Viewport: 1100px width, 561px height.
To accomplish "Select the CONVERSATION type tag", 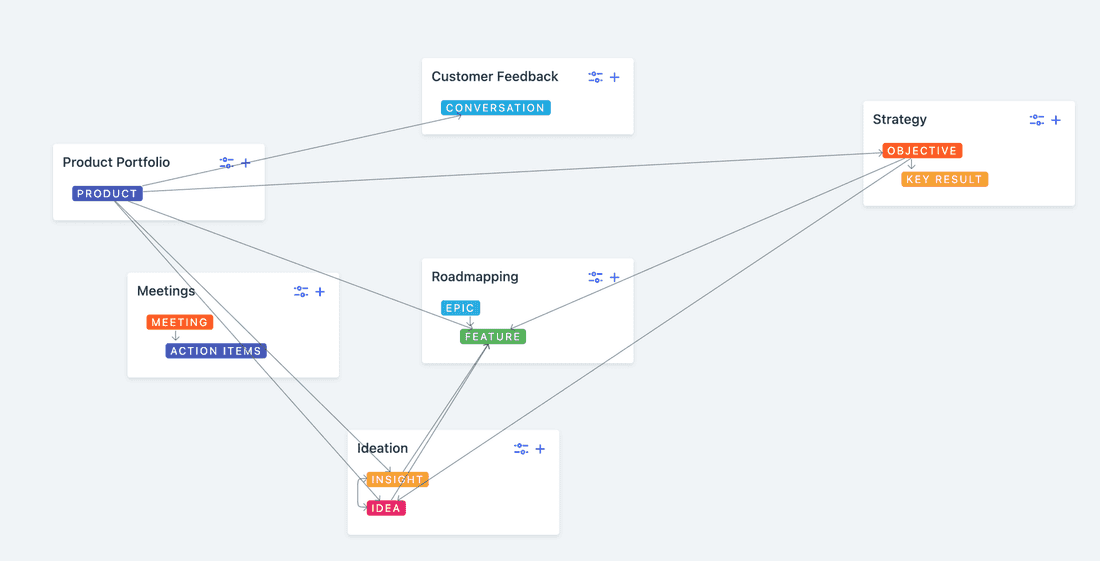I will point(495,108).
